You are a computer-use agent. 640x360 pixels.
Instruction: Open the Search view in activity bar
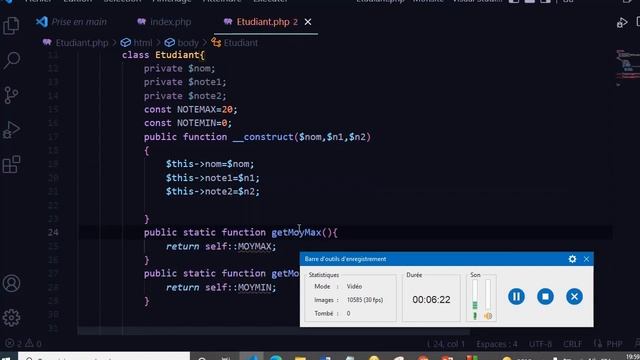click(x=11, y=60)
